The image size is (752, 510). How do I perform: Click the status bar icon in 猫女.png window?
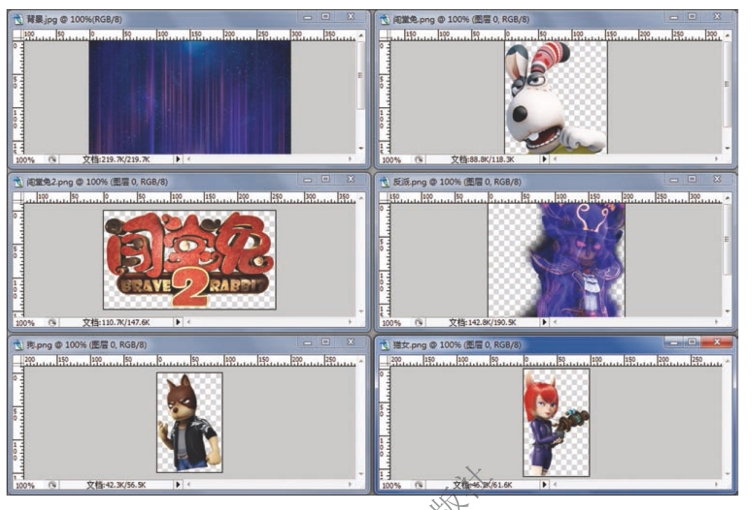point(418,485)
